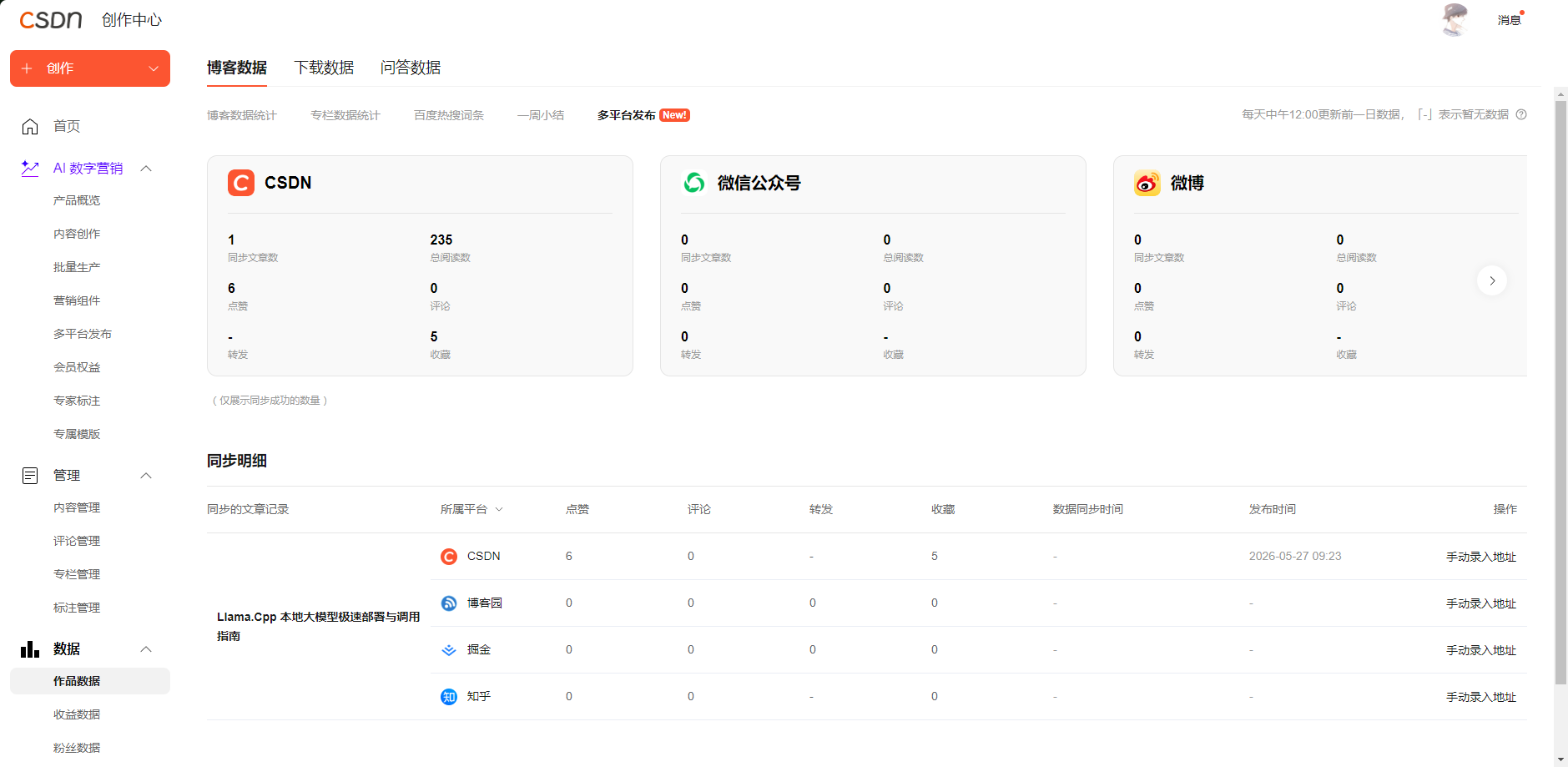1568x767 pixels.
Task: Collapse the AI 数字营销 section
Action: click(146, 169)
